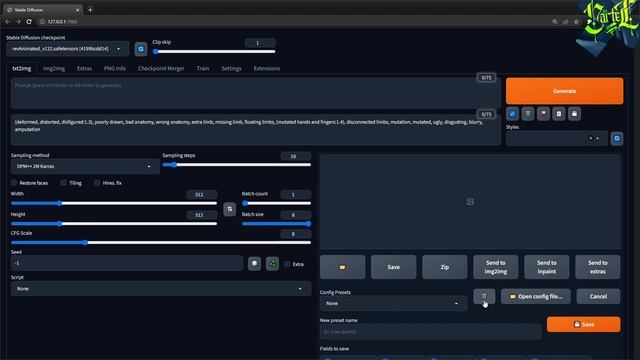The image size is (640, 360).
Task: Delete config preset with the trash icon
Action: coord(484,296)
